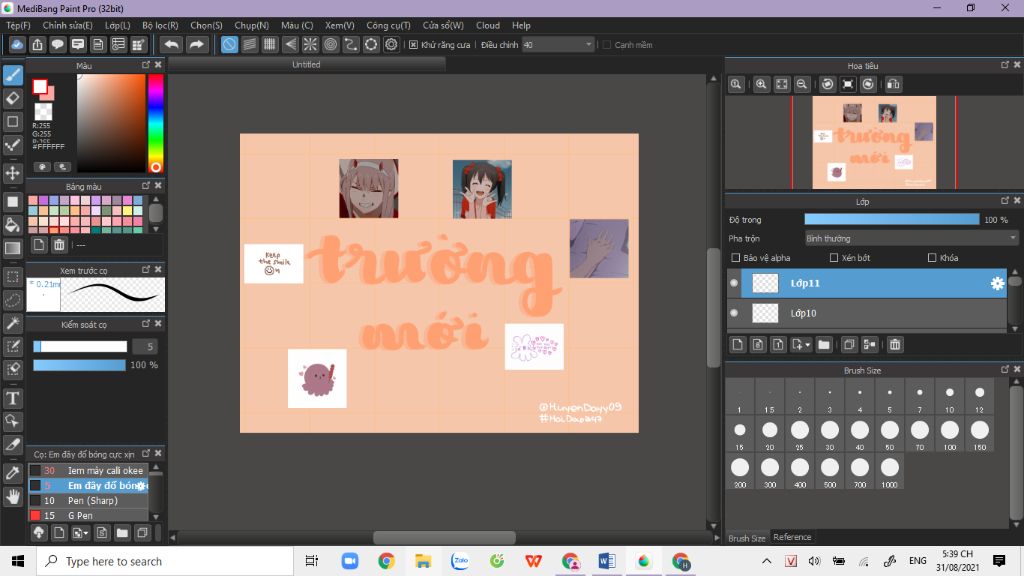Choose brush size 1000 preset
The image size is (1024, 576).
889,472
